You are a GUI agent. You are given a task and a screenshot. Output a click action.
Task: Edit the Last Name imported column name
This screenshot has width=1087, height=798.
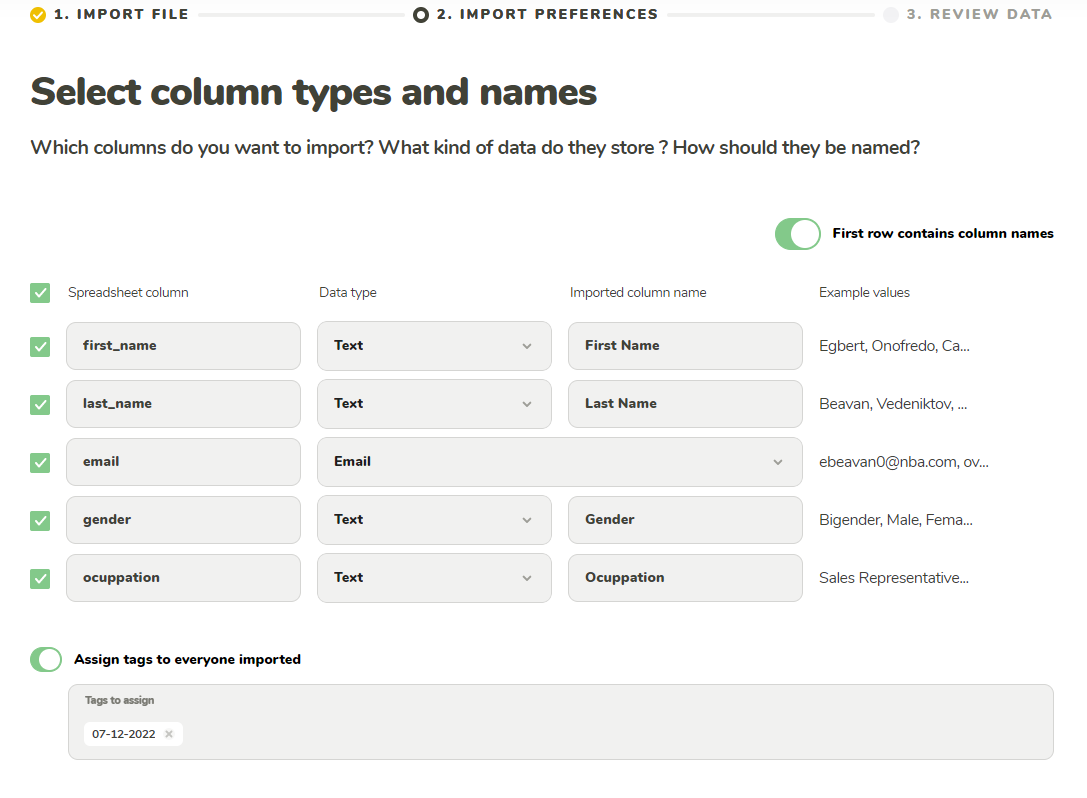[685, 404]
